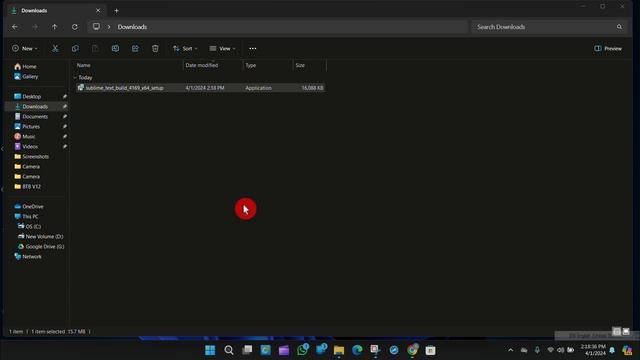This screenshot has width=640, height=360.
Task: Select the Downloads tab
Action: (x=56, y=11)
